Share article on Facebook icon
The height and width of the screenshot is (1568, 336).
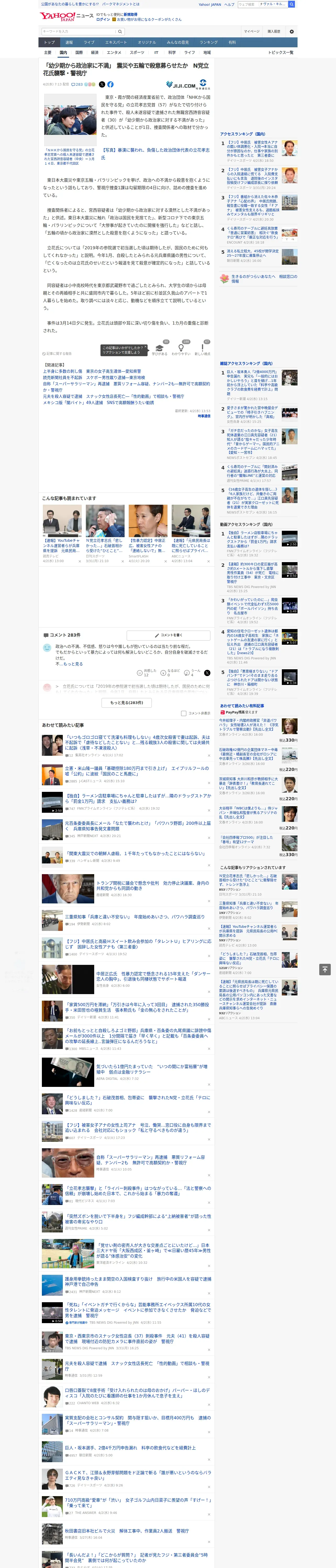110,85
